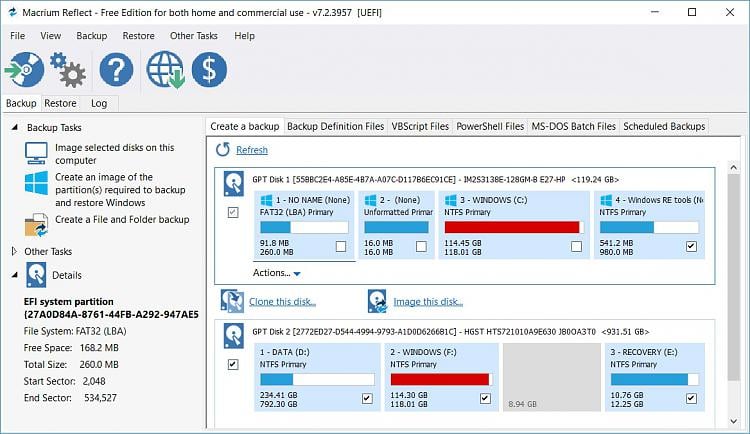Viewport: 750px width, 434px height.
Task: Expand the Other Tasks section
Action: point(14,251)
